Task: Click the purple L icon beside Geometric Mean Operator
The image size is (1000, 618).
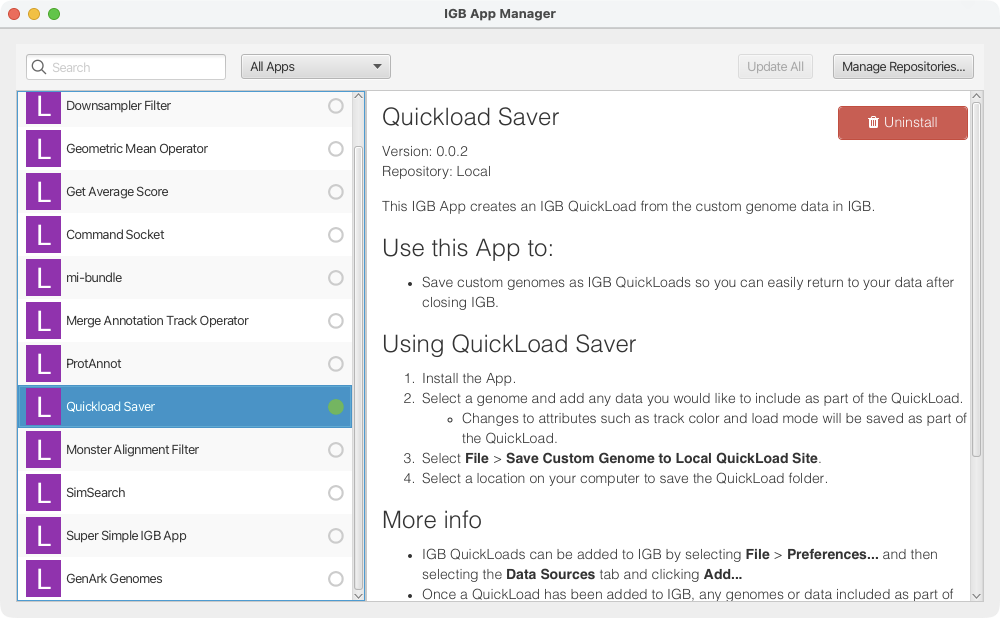Action: point(43,149)
